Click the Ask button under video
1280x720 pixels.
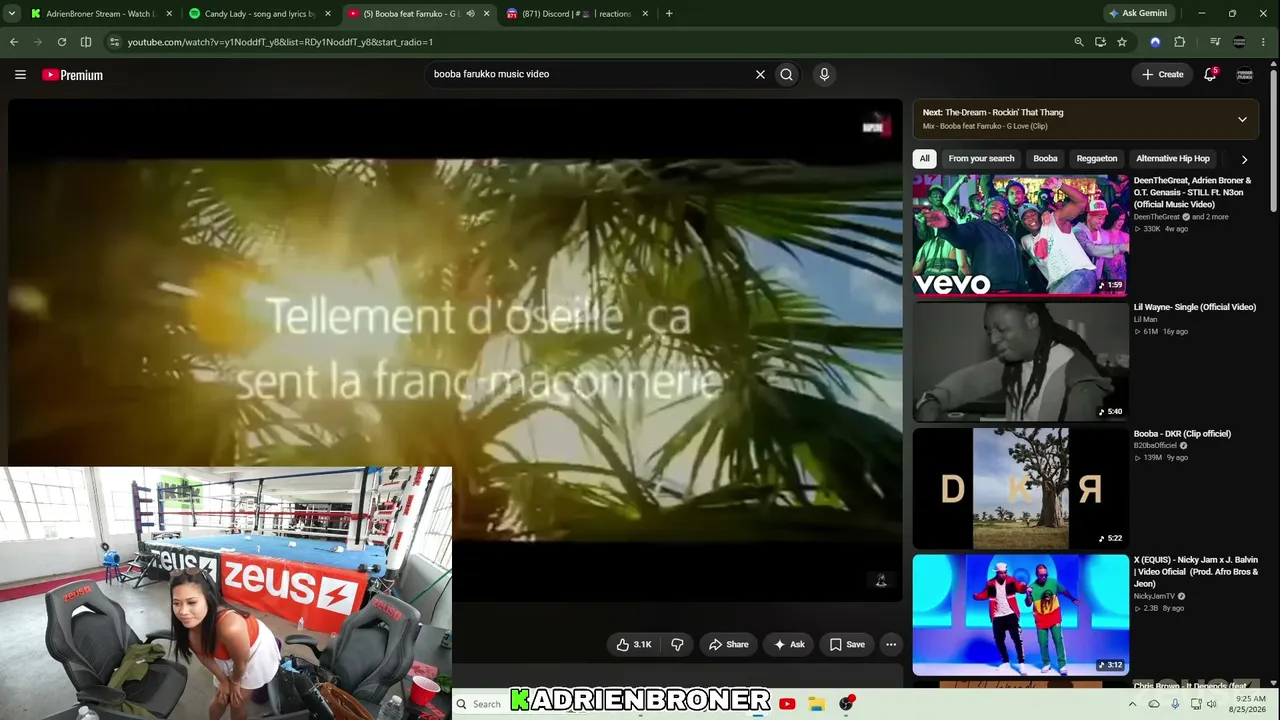tap(788, 645)
